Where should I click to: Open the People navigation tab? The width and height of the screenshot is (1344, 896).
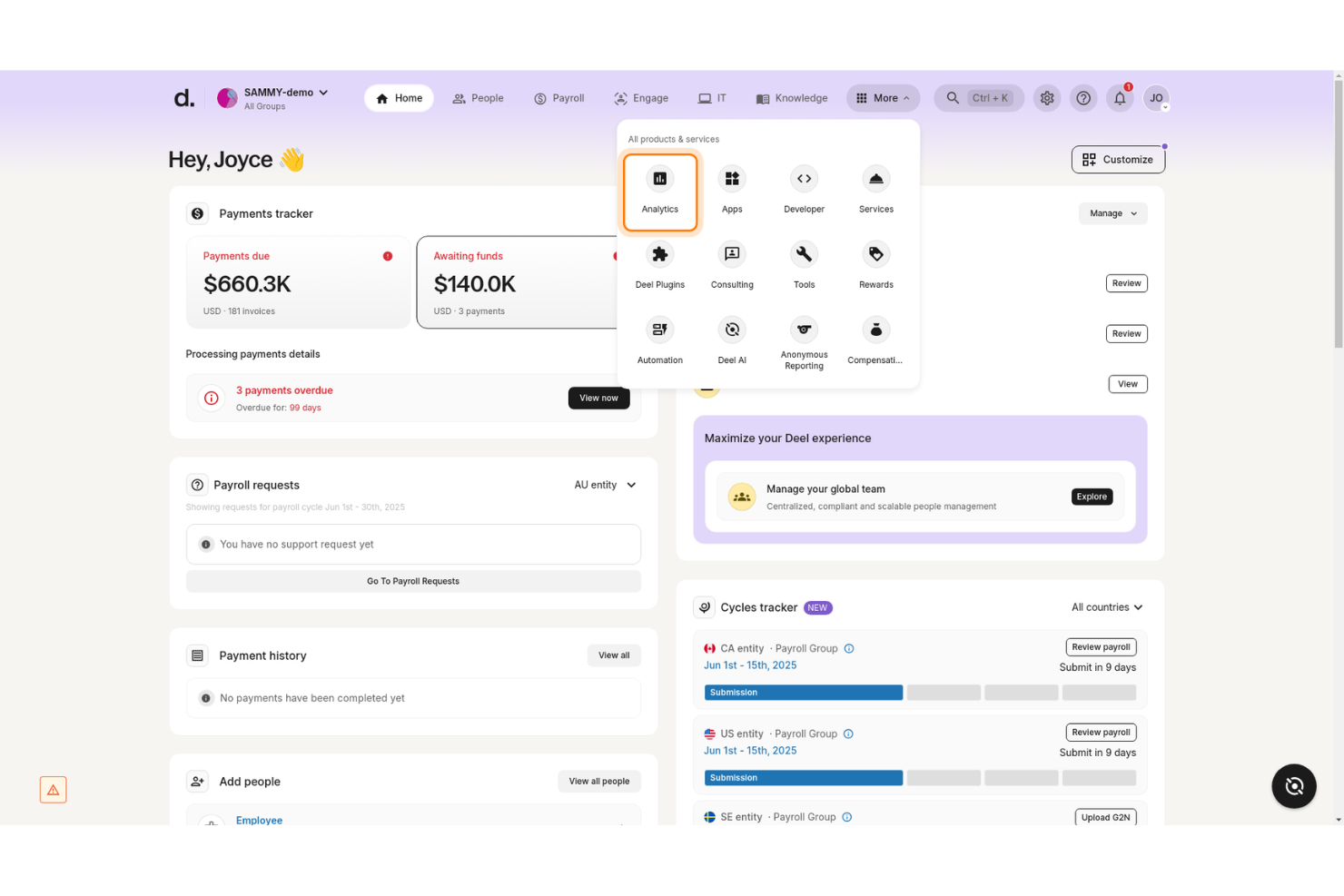click(478, 98)
